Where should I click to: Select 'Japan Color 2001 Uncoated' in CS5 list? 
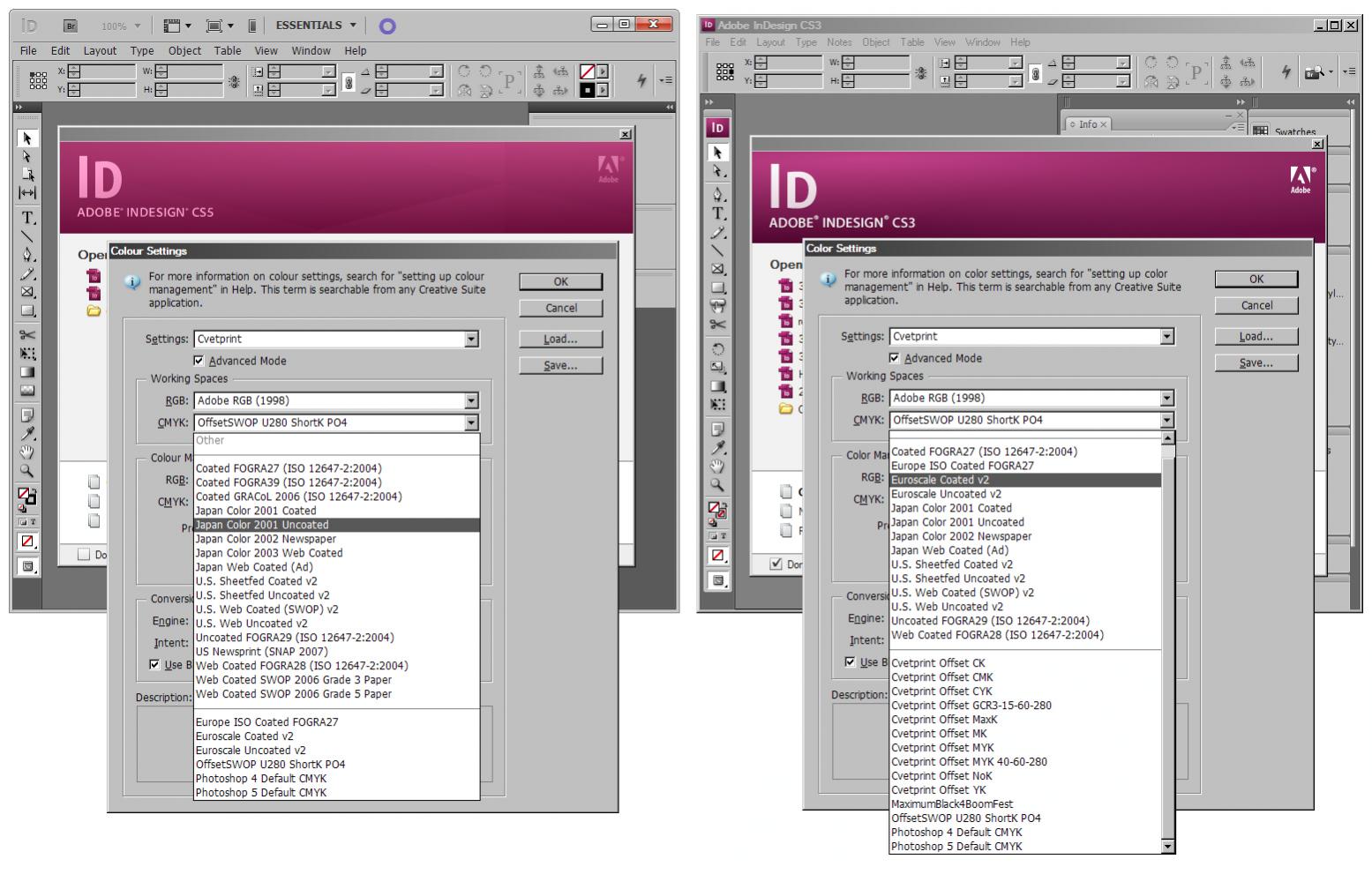[x=337, y=525]
